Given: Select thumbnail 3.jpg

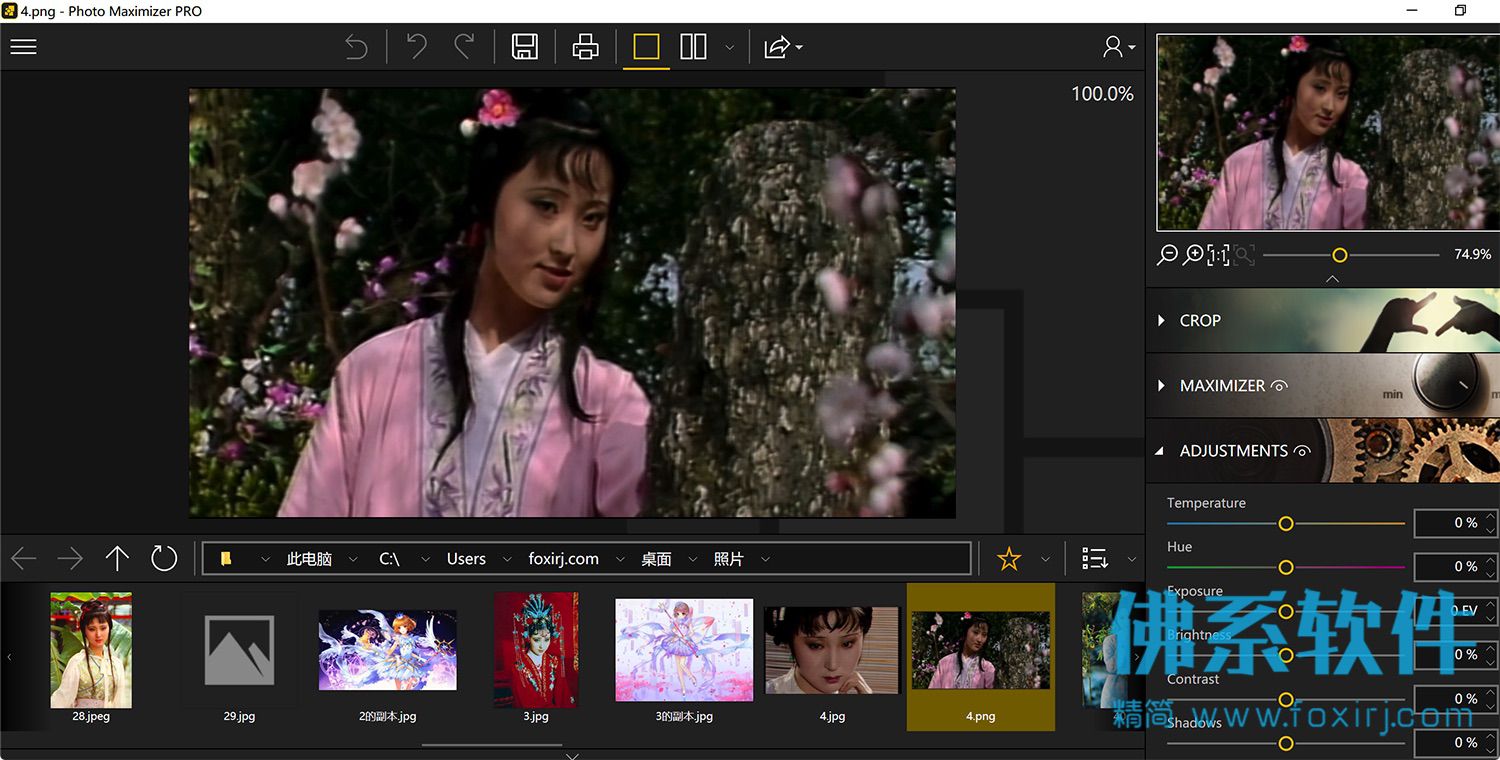Looking at the screenshot, I should tap(536, 657).
